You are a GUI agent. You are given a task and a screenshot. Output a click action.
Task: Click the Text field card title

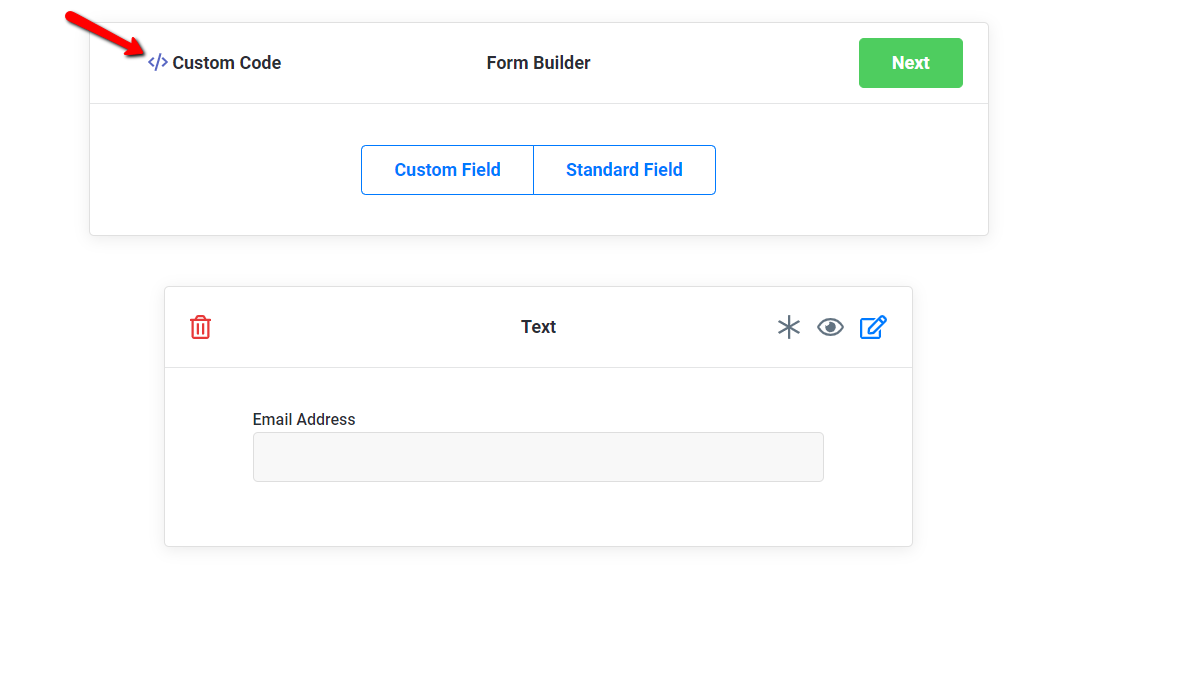point(538,327)
